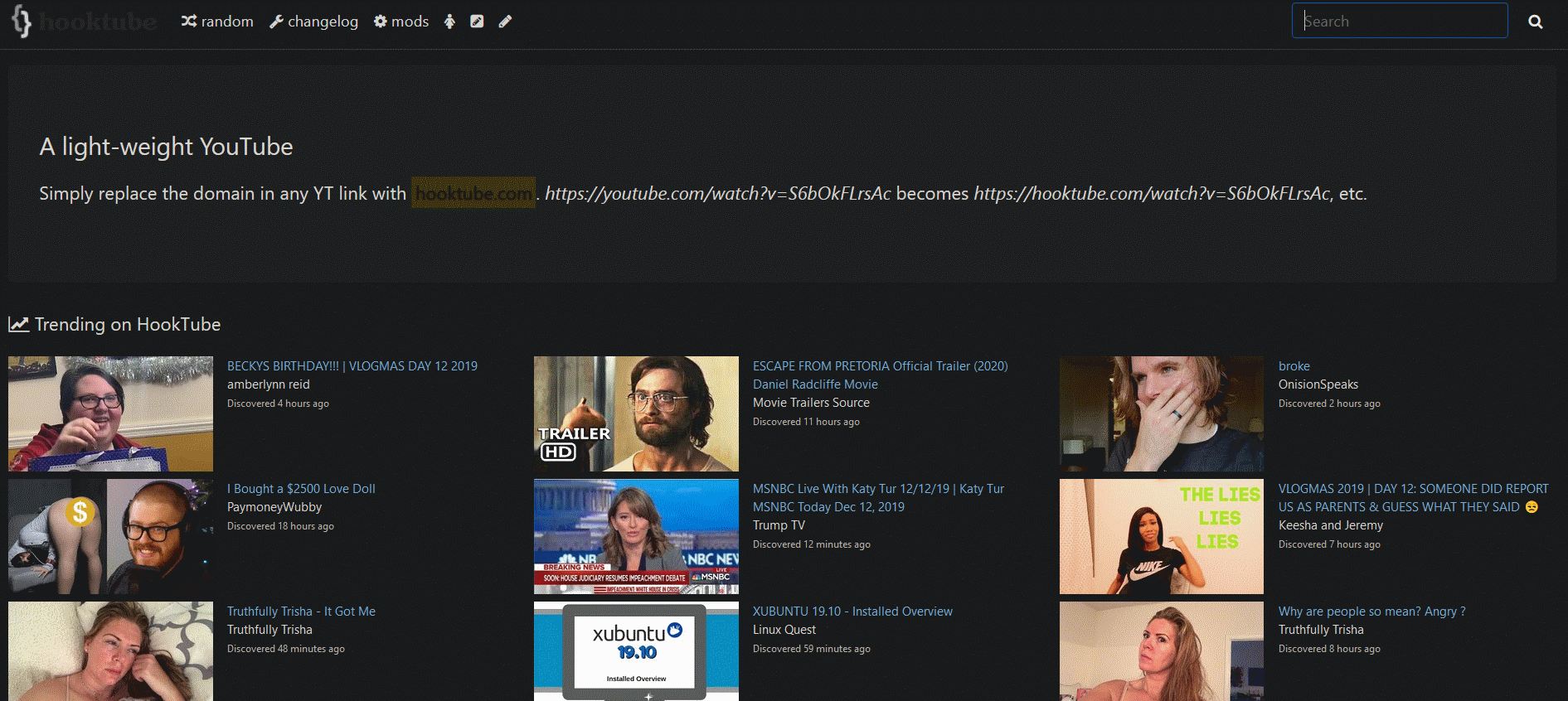Screen dimensions: 1568x701
Task: Click the 'Discovered 18 hours ago' text
Action: point(280,526)
